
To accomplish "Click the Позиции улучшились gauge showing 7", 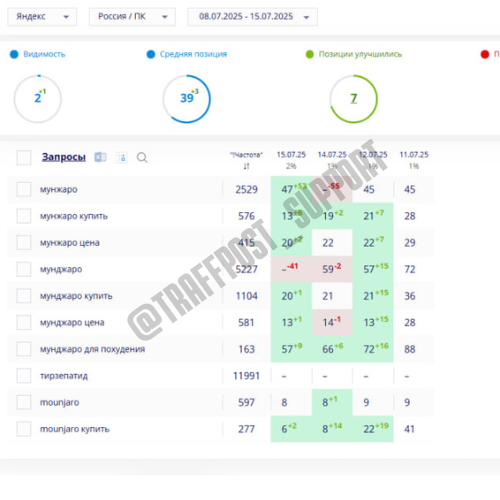I will (354, 99).
